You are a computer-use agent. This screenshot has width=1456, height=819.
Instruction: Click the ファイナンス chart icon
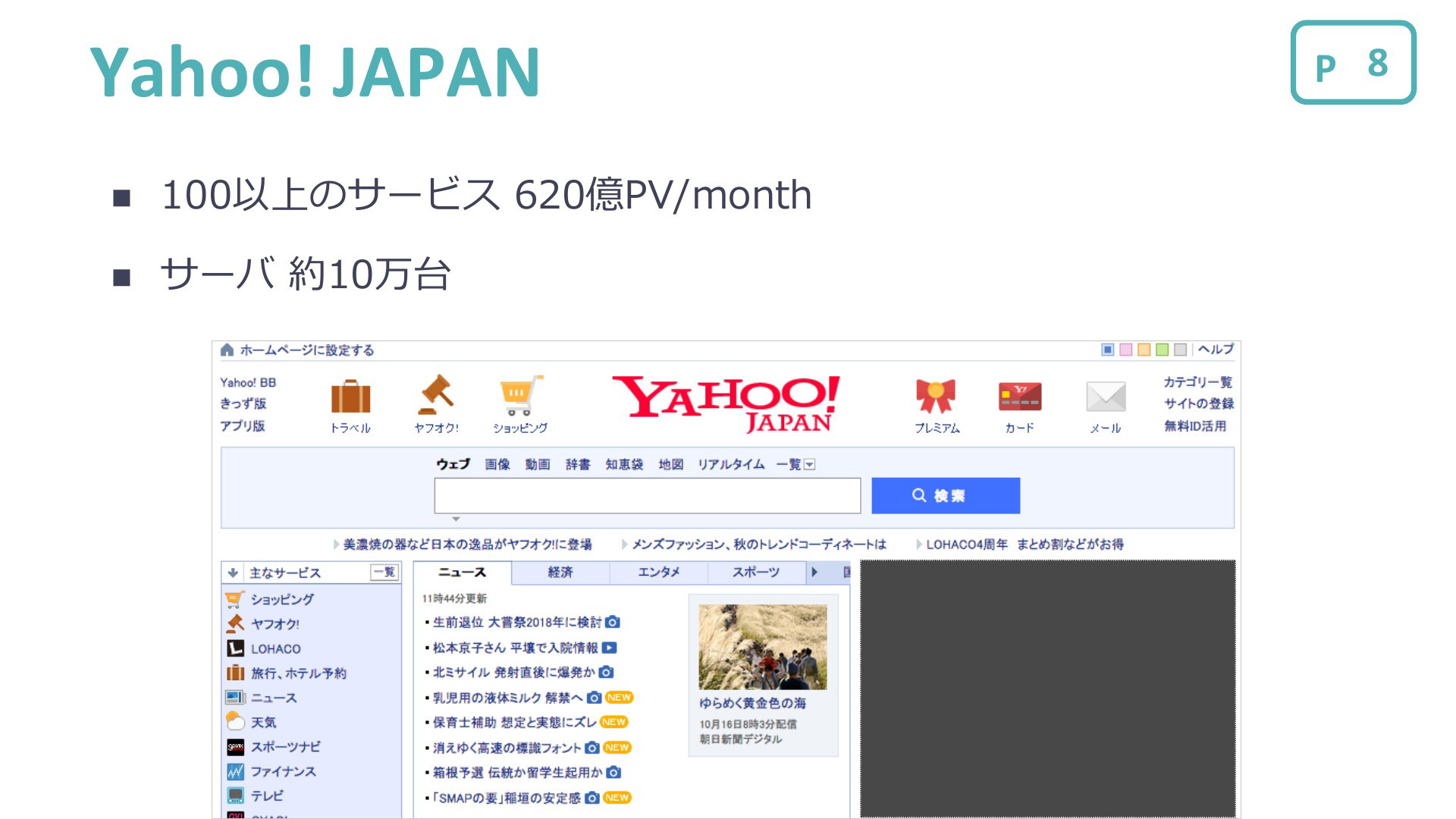pos(235,771)
